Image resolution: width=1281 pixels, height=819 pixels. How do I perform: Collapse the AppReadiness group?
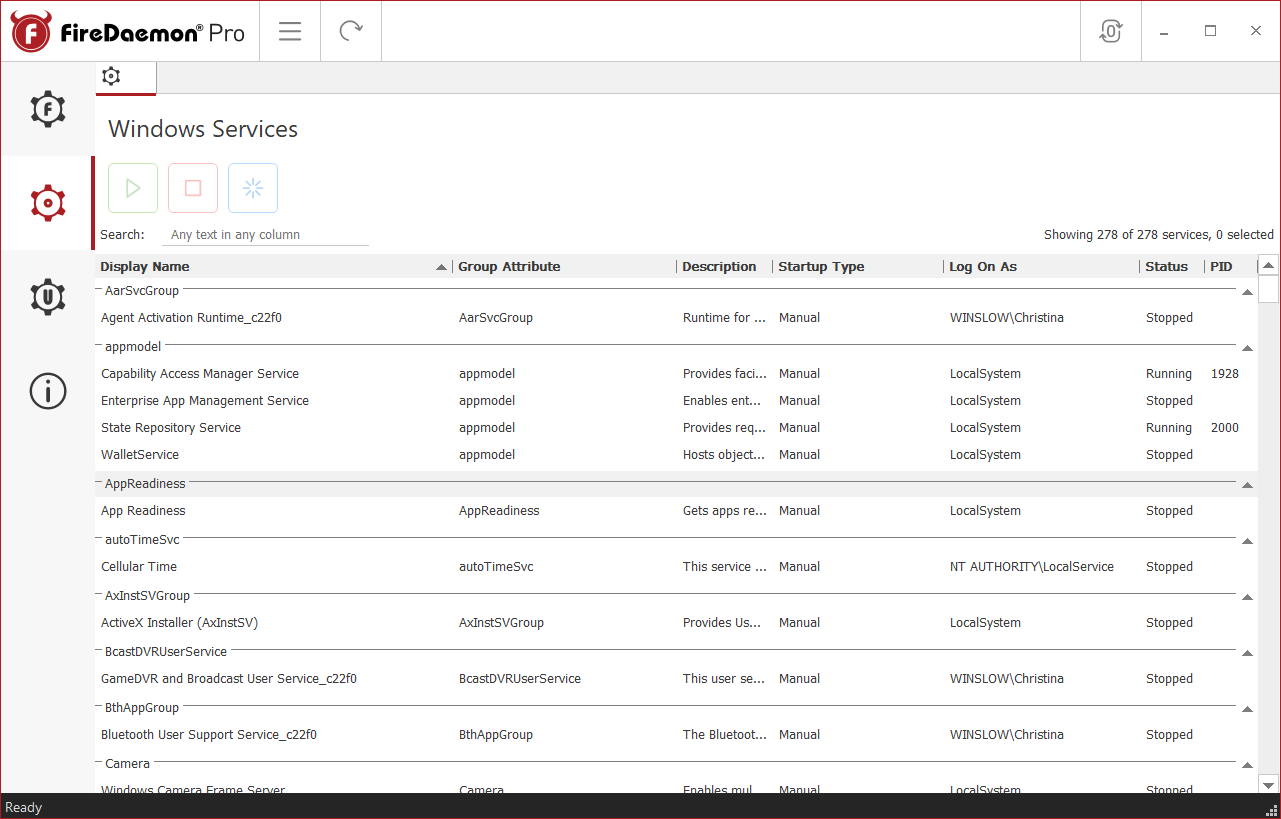(x=1247, y=485)
